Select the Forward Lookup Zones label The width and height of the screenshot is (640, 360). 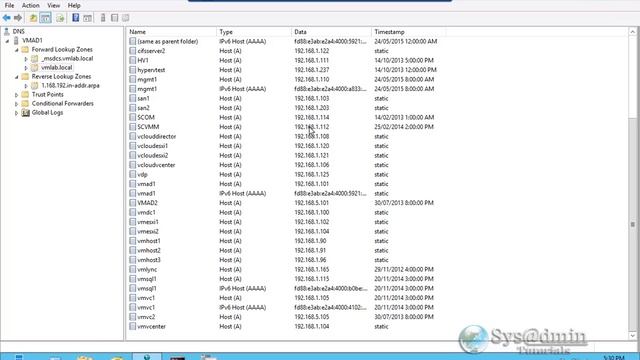click(62, 49)
